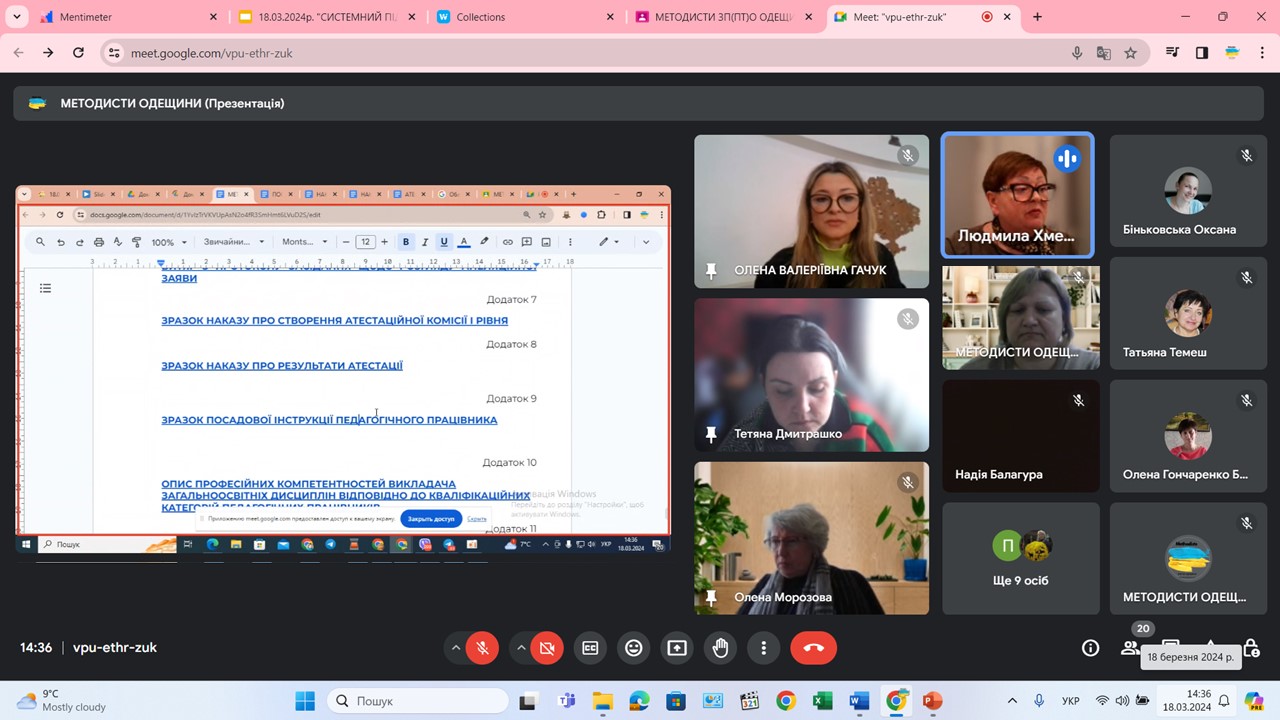Open the 'Ще 9 осіб' participants tile
1280x720 pixels.
click(1020, 558)
